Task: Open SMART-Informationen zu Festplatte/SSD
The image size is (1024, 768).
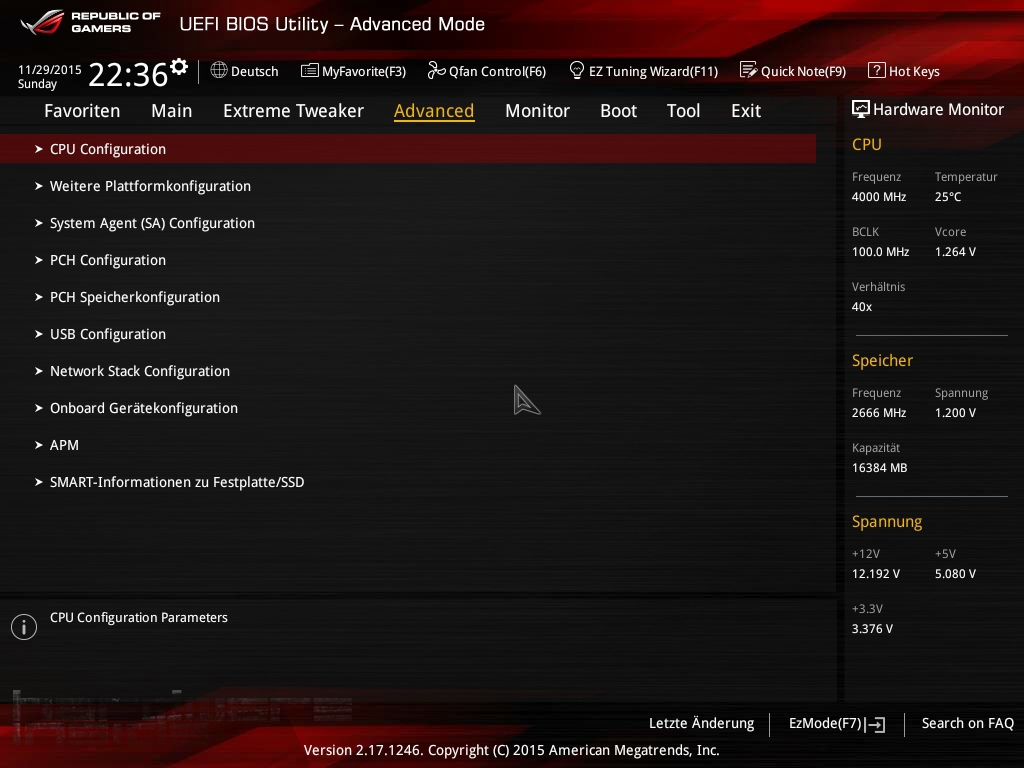Action: tap(177, 482)
